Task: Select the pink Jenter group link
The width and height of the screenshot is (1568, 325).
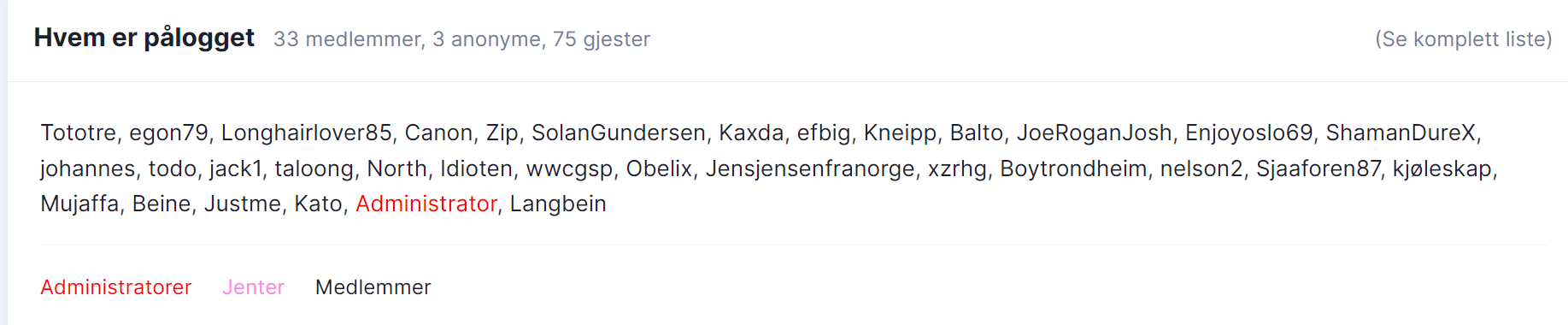Action: point(253,287)
